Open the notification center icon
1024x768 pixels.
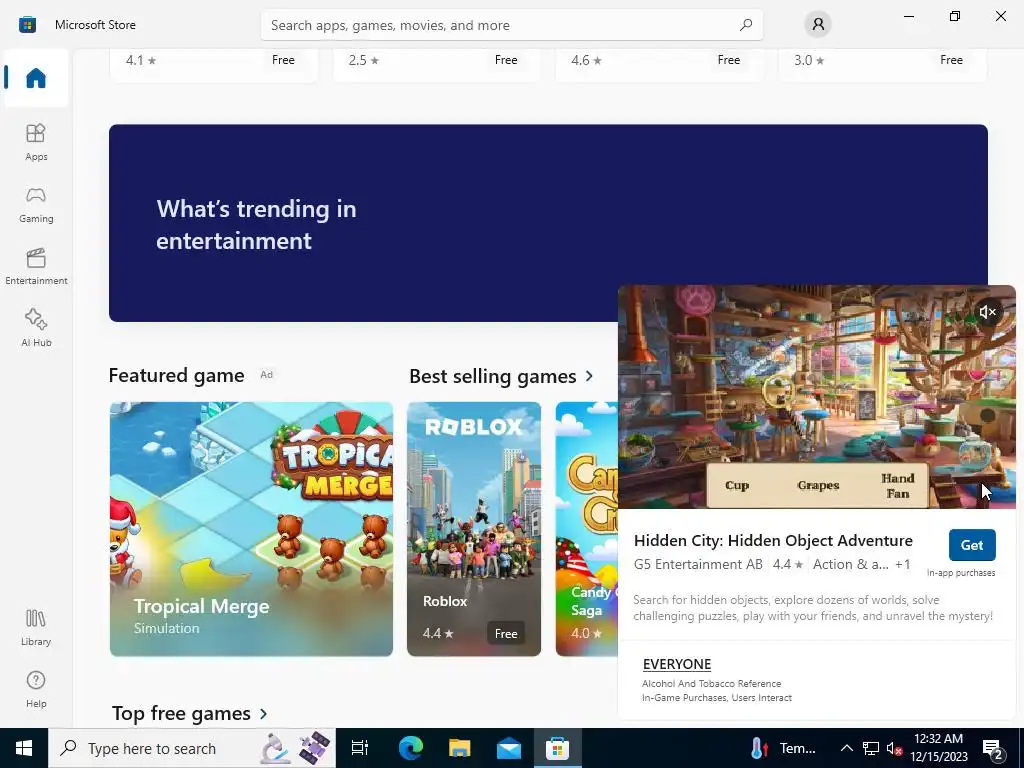coord(993,748)
